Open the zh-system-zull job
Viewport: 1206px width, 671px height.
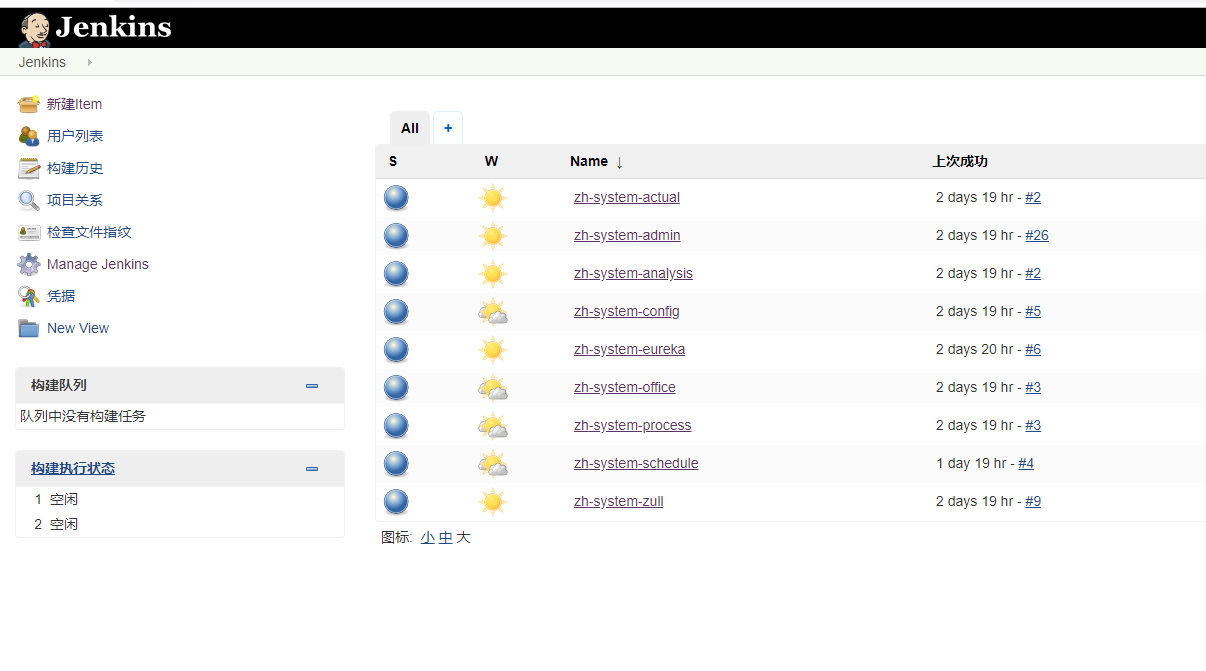[619, 501]
